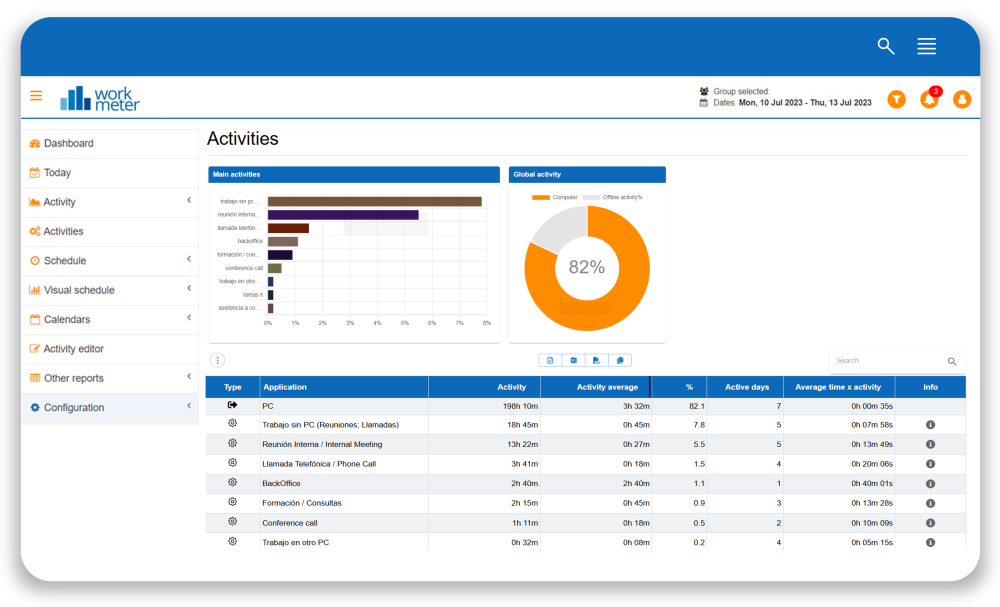The image size is (1000, 607).
Task: Click the info icon on Conference call row
Action: [x=930, y=522]
